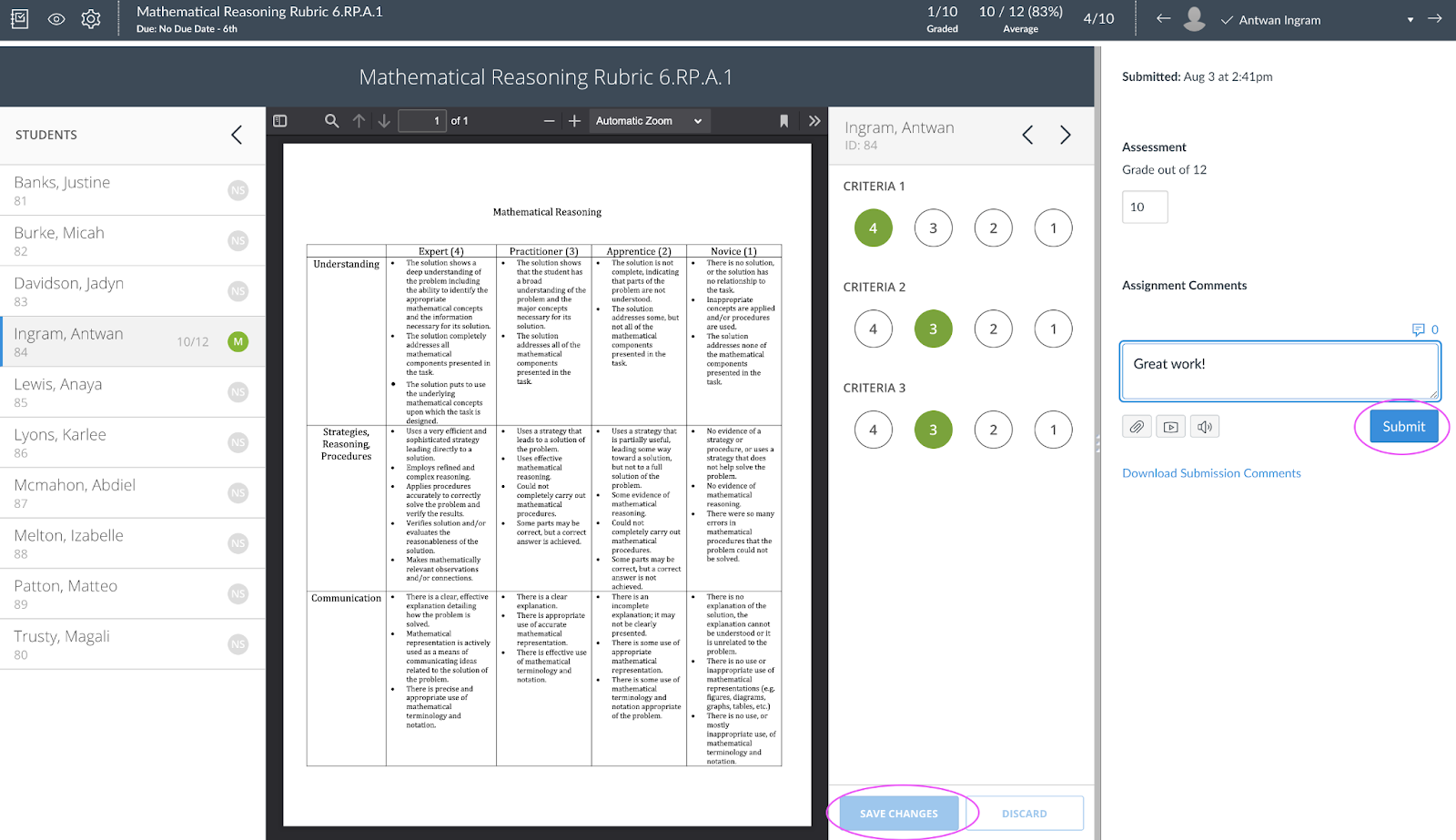Edit the grade out of 12 field
1456x840 pixels.
[x=1145, y=207]
